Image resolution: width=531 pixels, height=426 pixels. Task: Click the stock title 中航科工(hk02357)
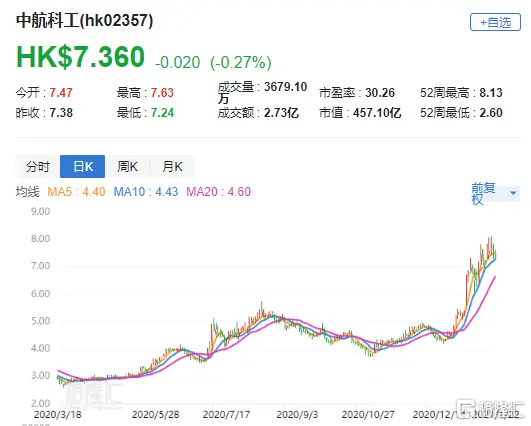[85, 21]
